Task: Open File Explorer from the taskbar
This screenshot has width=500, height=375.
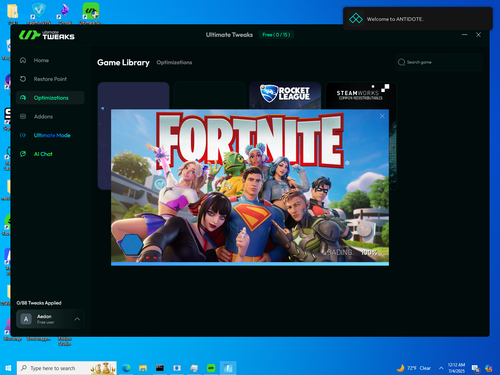Action: click(x=143, y=368)
